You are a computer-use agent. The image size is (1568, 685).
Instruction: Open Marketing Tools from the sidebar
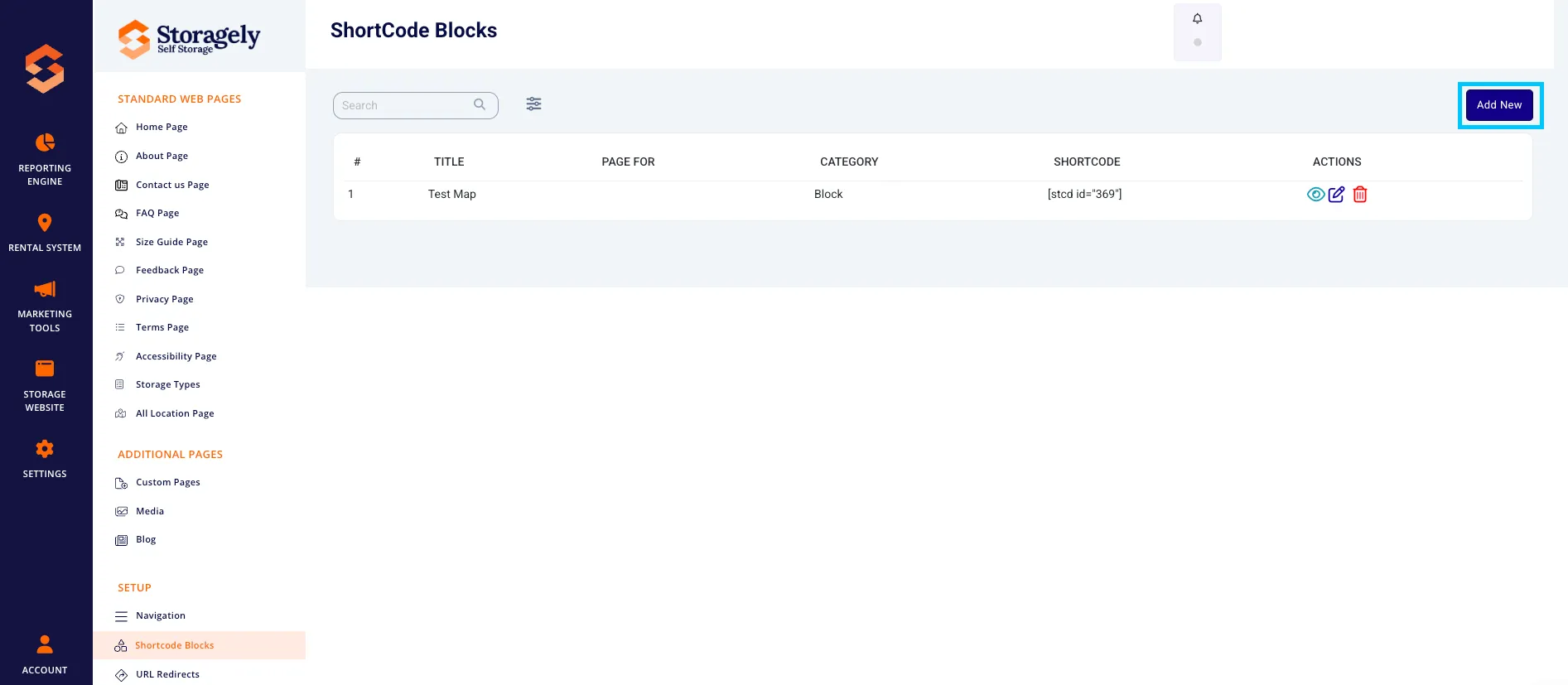(x=45, y=306)
